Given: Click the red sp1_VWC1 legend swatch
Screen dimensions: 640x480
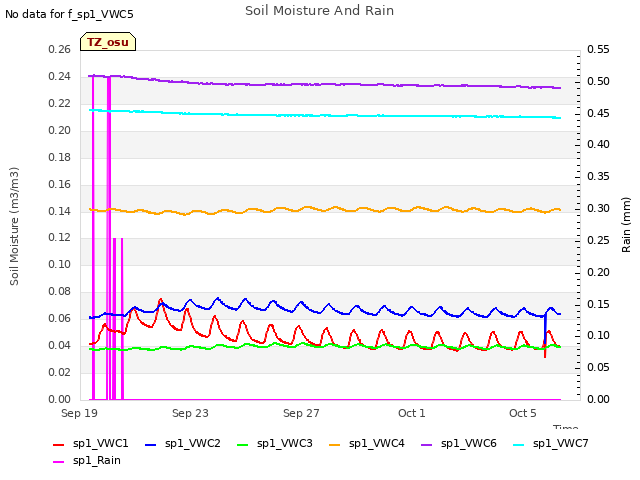Looking at the screenshot, I should pos(59,445).
